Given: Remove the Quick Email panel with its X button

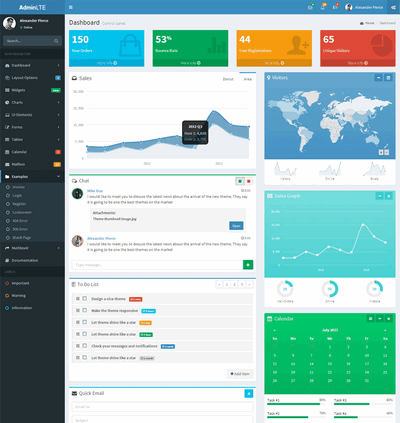Looking at the screenshot, I should coord(249,393).
